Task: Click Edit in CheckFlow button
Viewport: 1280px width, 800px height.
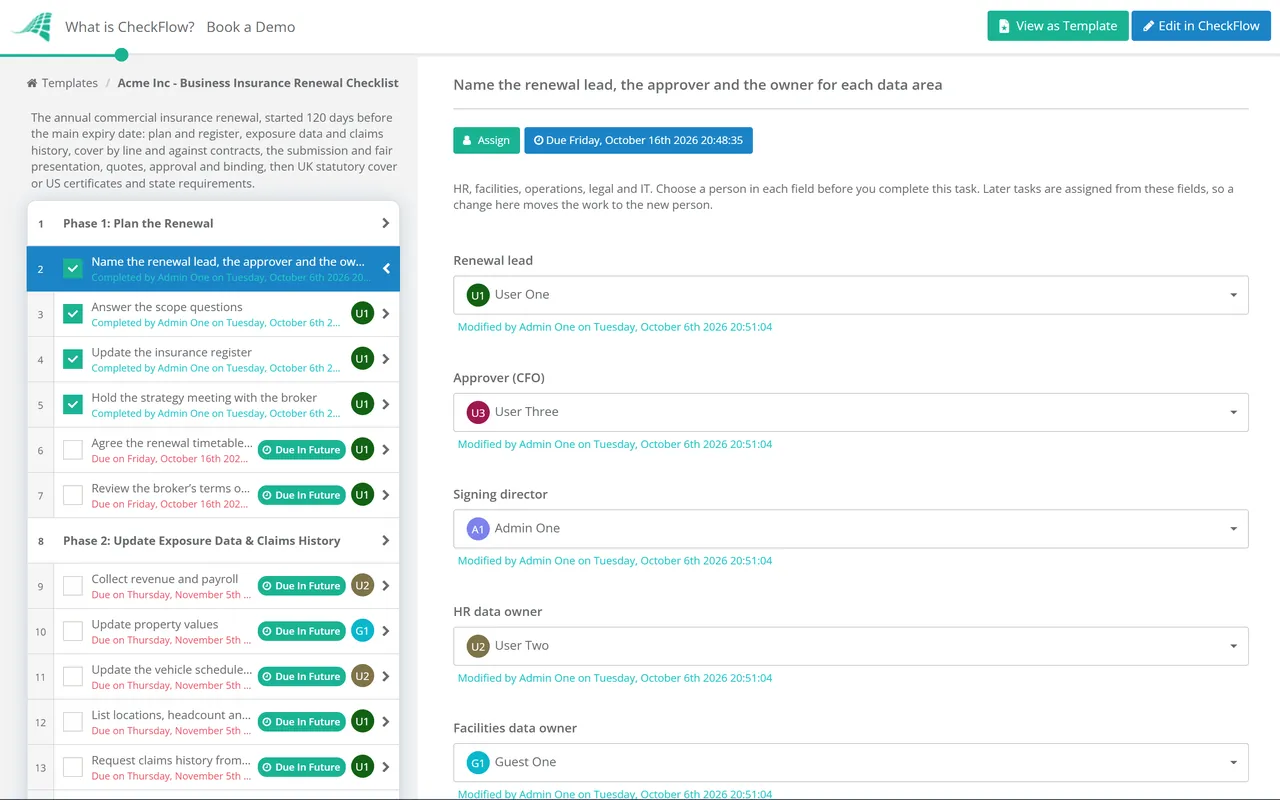Action: click(x=1201, y=26)
